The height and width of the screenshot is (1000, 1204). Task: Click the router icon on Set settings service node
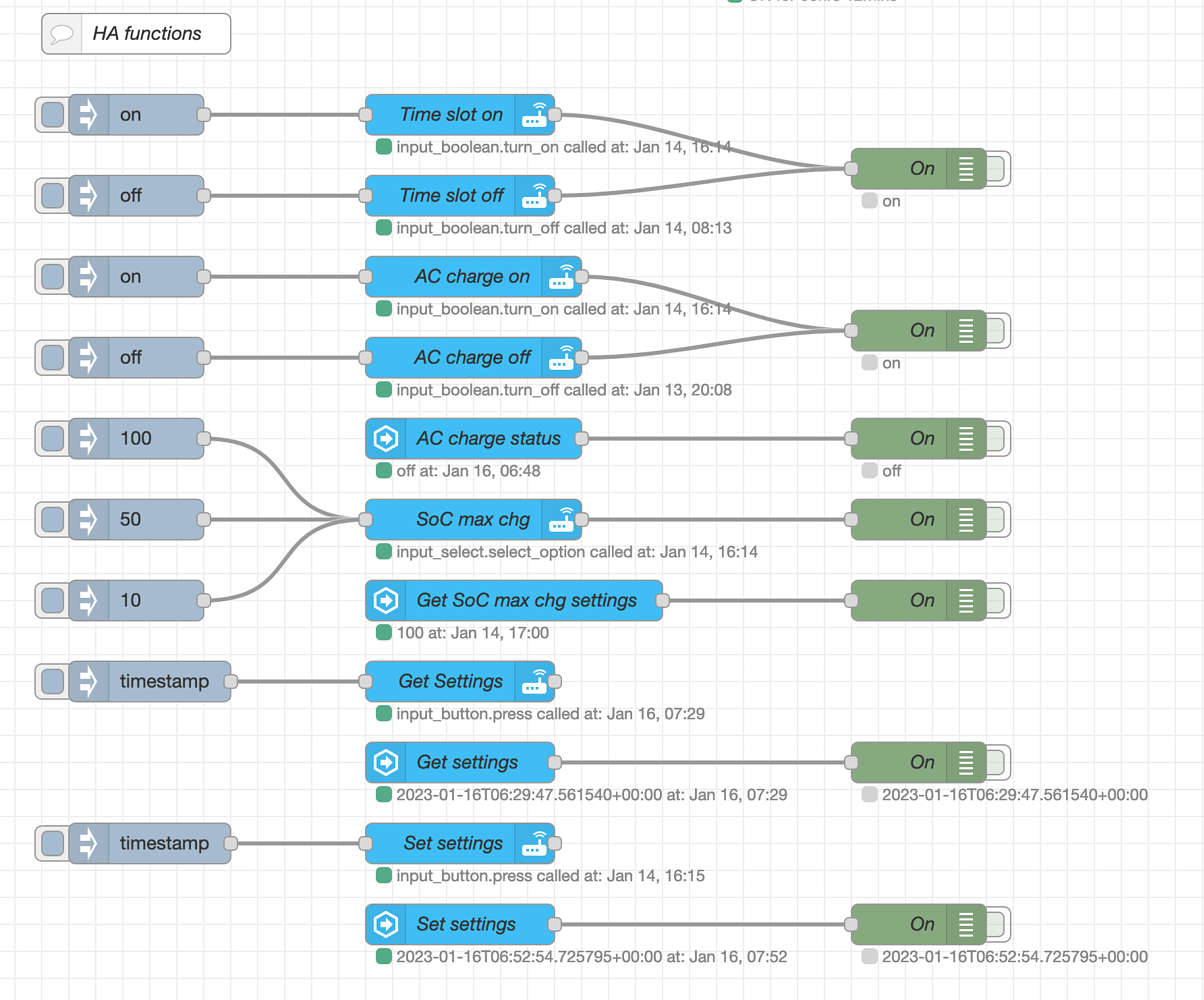pyautogui.click(x=534, y=843)
